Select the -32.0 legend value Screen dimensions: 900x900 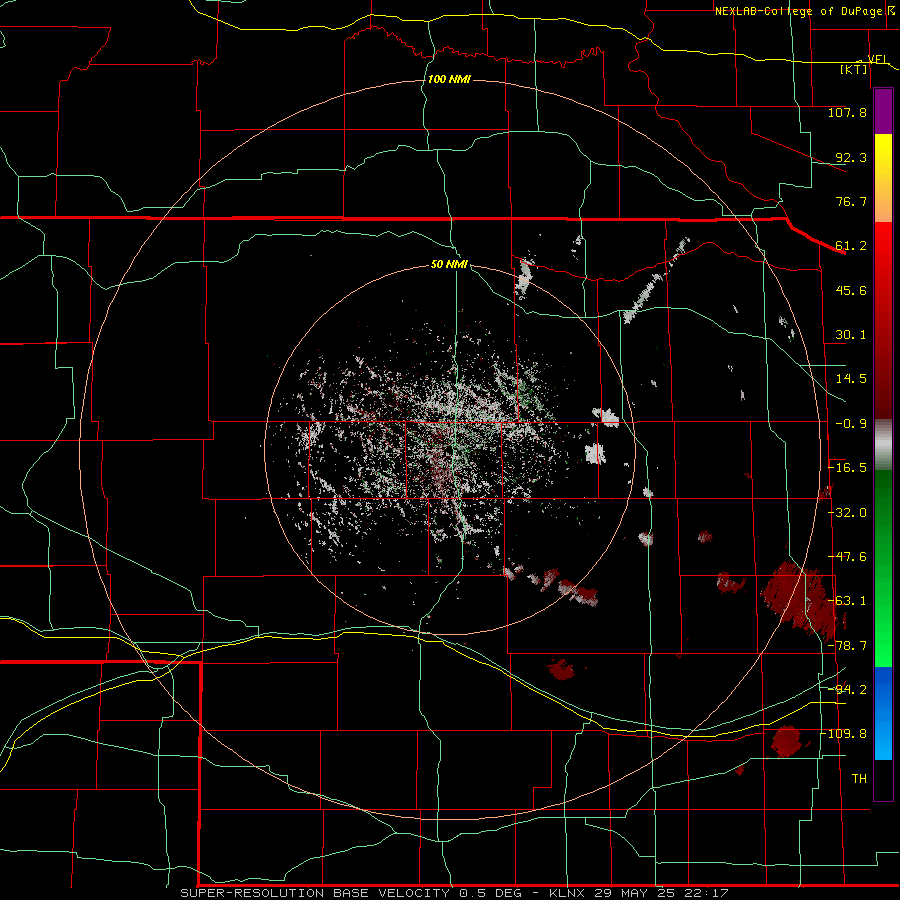tap(847, 513)
